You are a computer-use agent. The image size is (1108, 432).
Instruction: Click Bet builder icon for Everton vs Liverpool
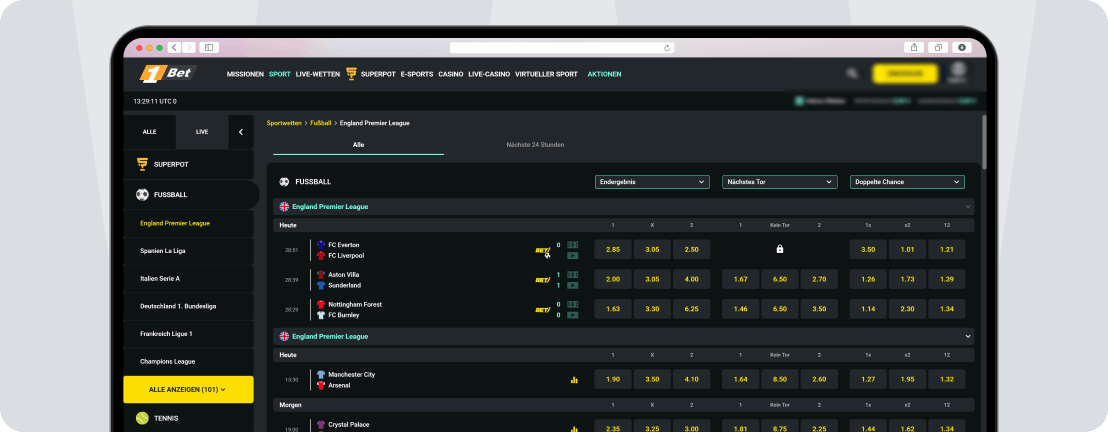[x=543, y=250]
